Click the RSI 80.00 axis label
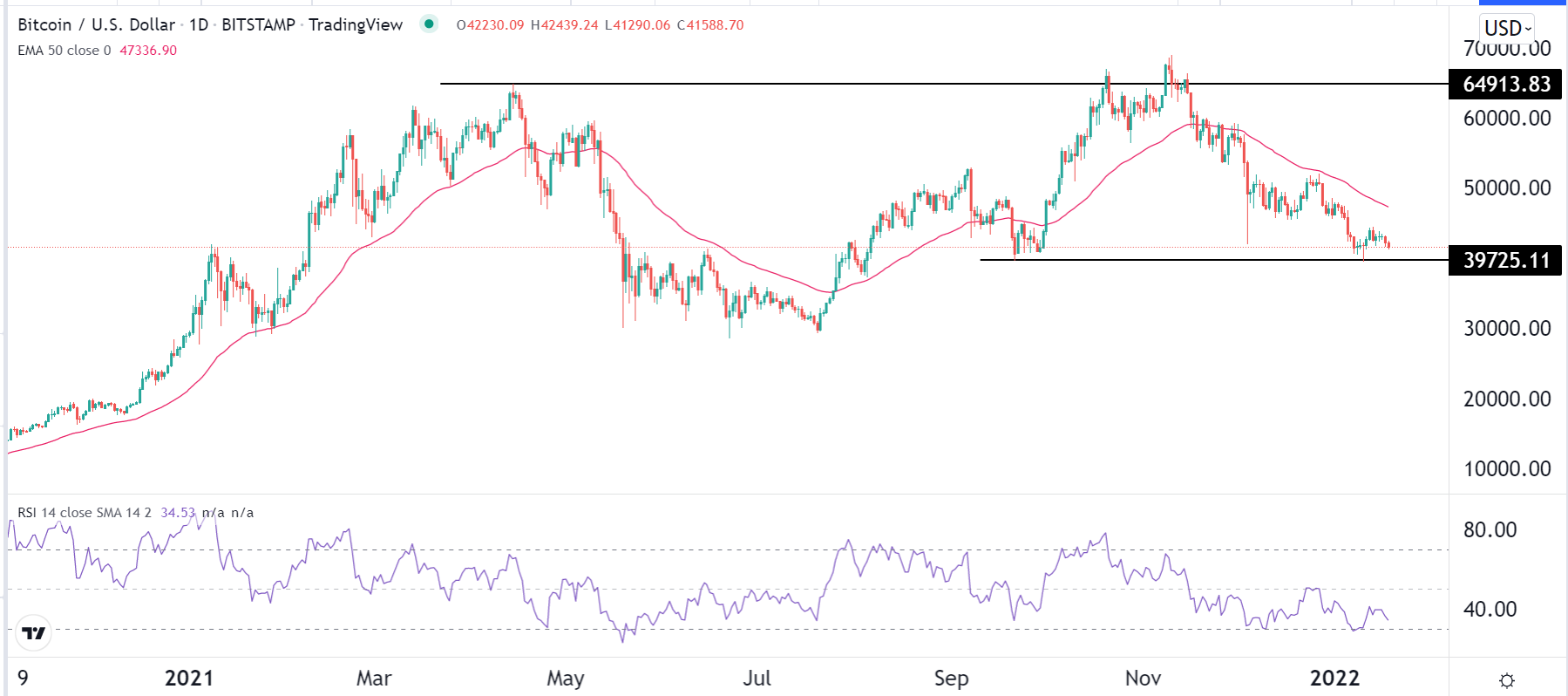1568x696 pixels. [1490, 530]
